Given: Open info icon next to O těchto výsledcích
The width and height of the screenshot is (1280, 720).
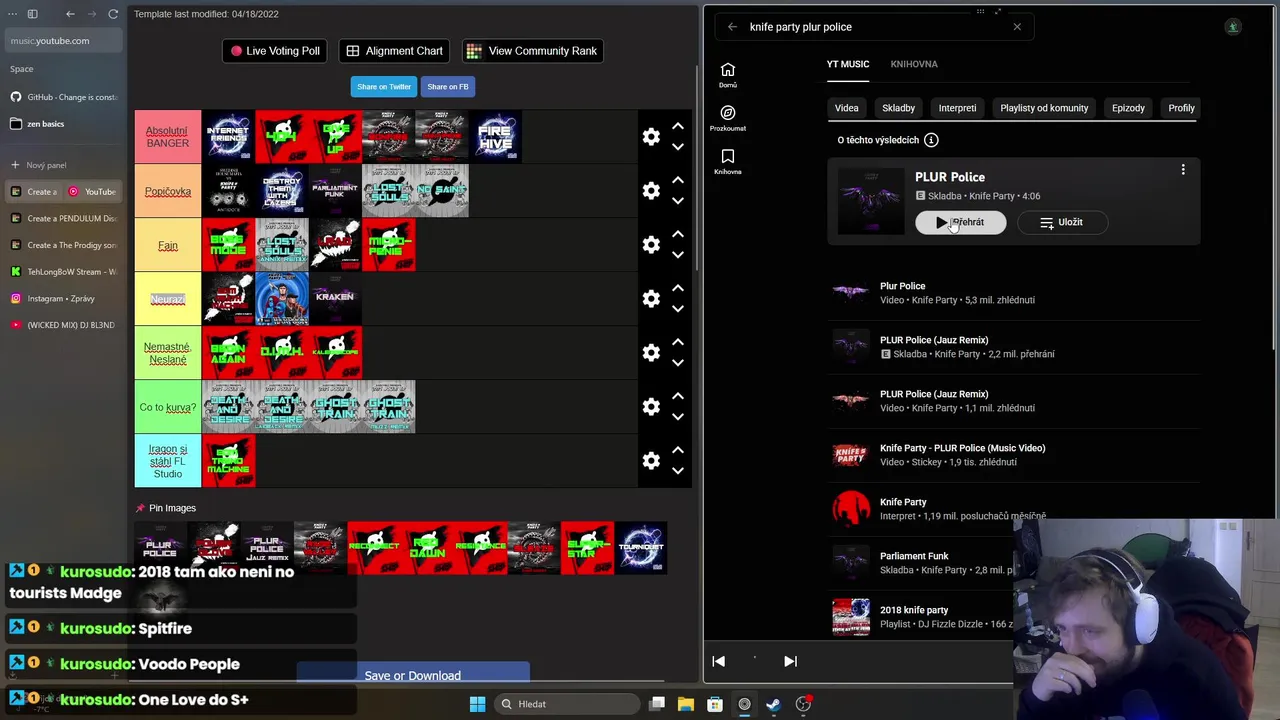Looking at the screenshot, I should pyautogui.click(x=931, y=140).
